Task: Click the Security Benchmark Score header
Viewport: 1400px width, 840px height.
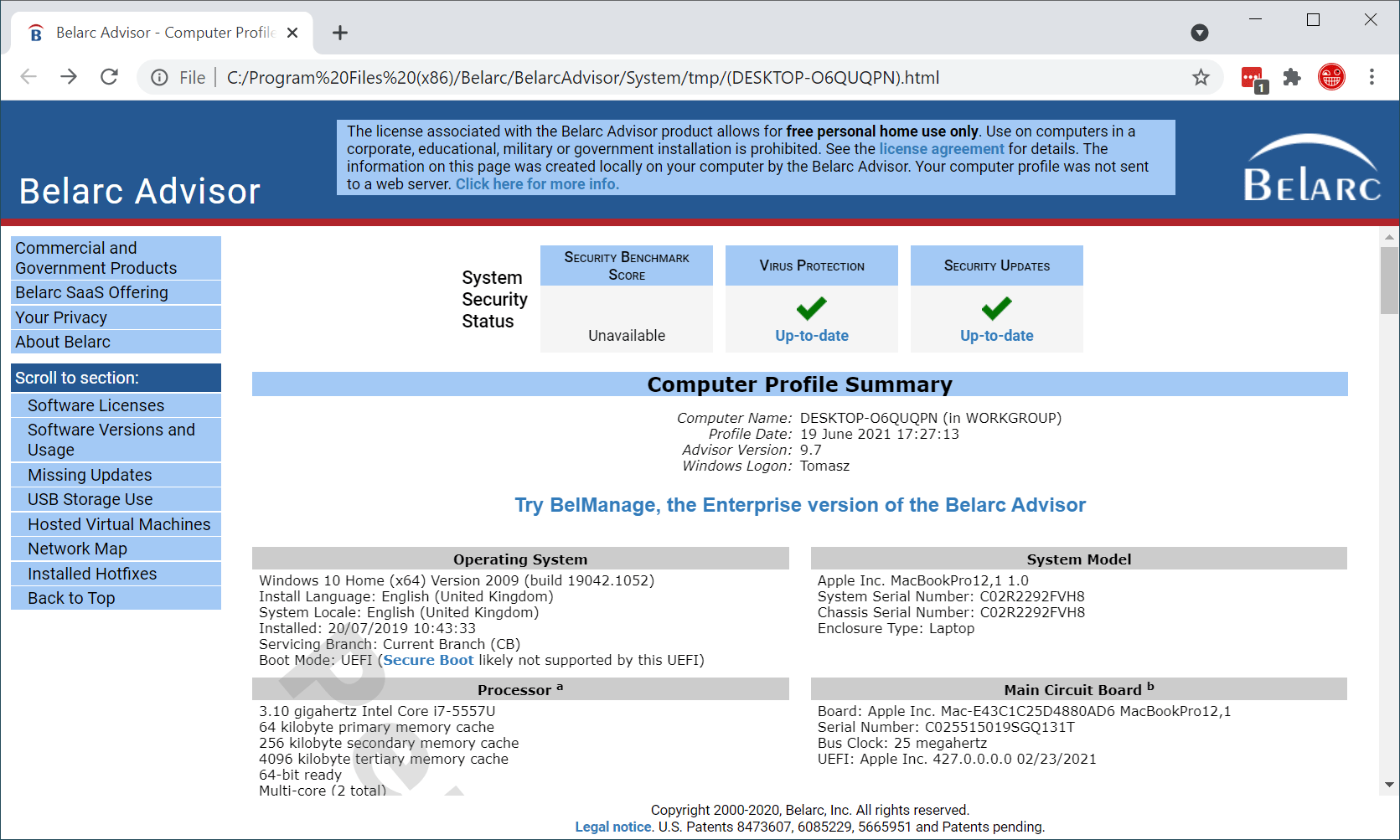Action: pyautogui.click(x=627, y=265)
